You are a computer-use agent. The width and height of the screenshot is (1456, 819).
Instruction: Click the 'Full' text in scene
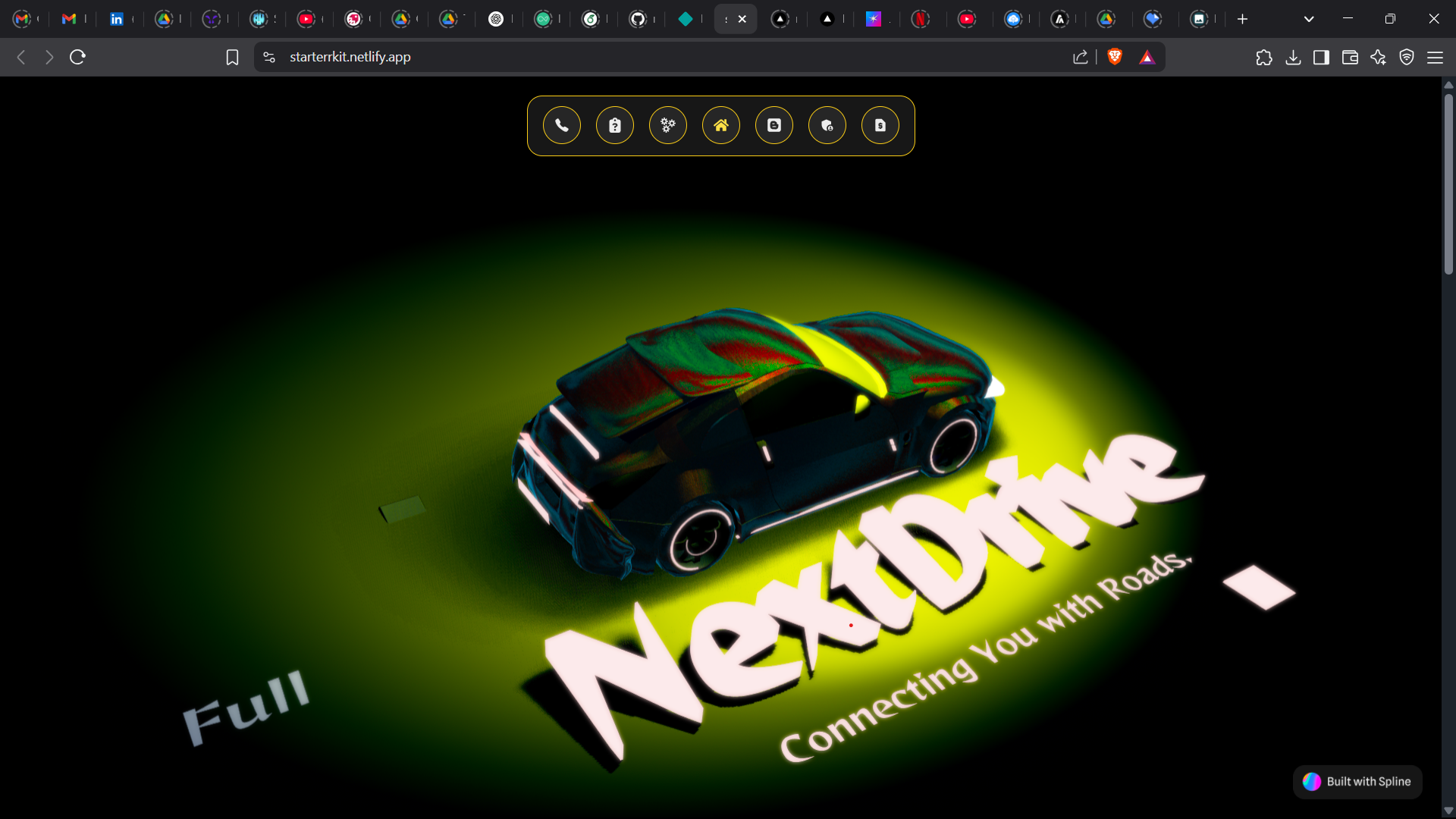(246, 707)
